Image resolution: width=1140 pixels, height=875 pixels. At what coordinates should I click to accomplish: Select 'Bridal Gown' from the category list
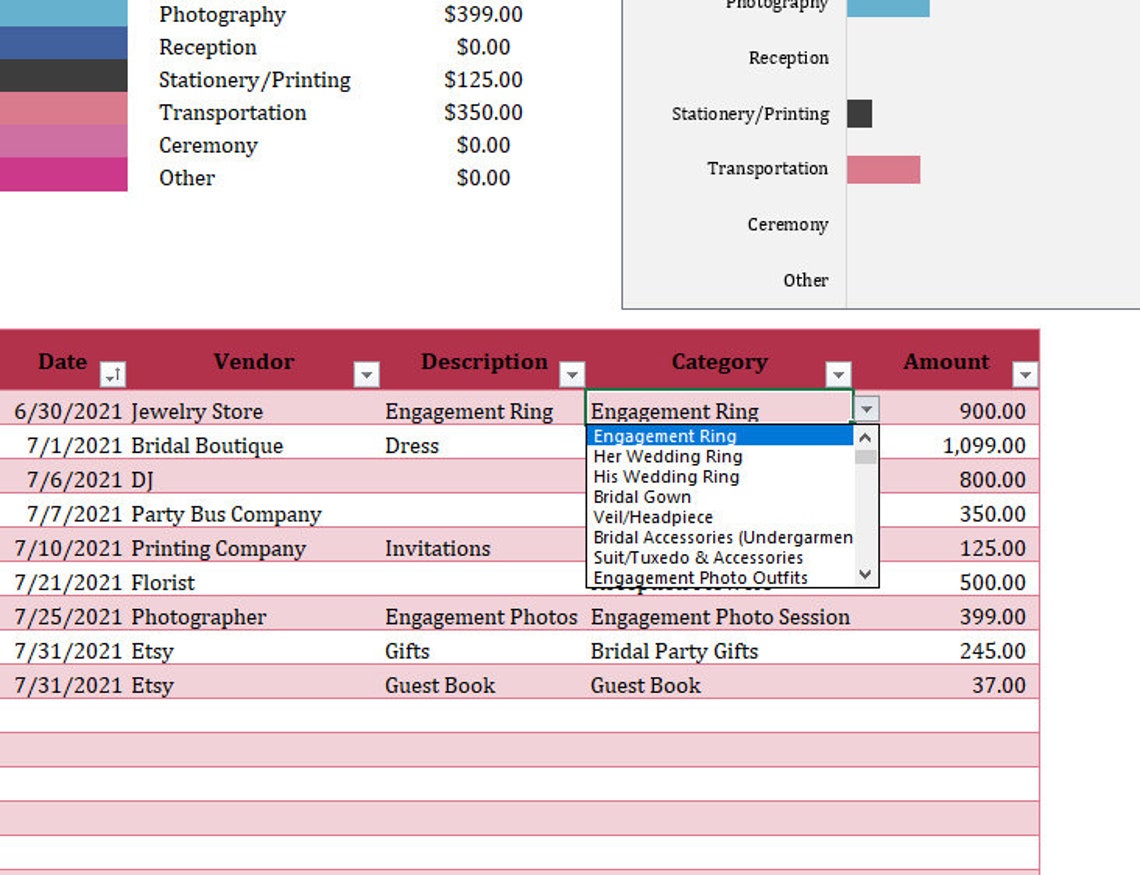click(x=641, y=497)
